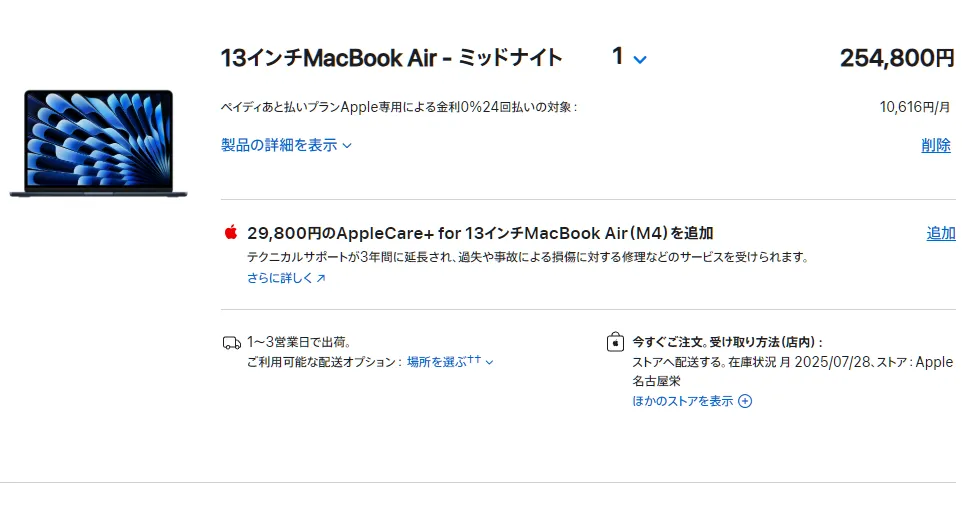
Task: Click the shopping bag pickup icon
Action: 615,342
